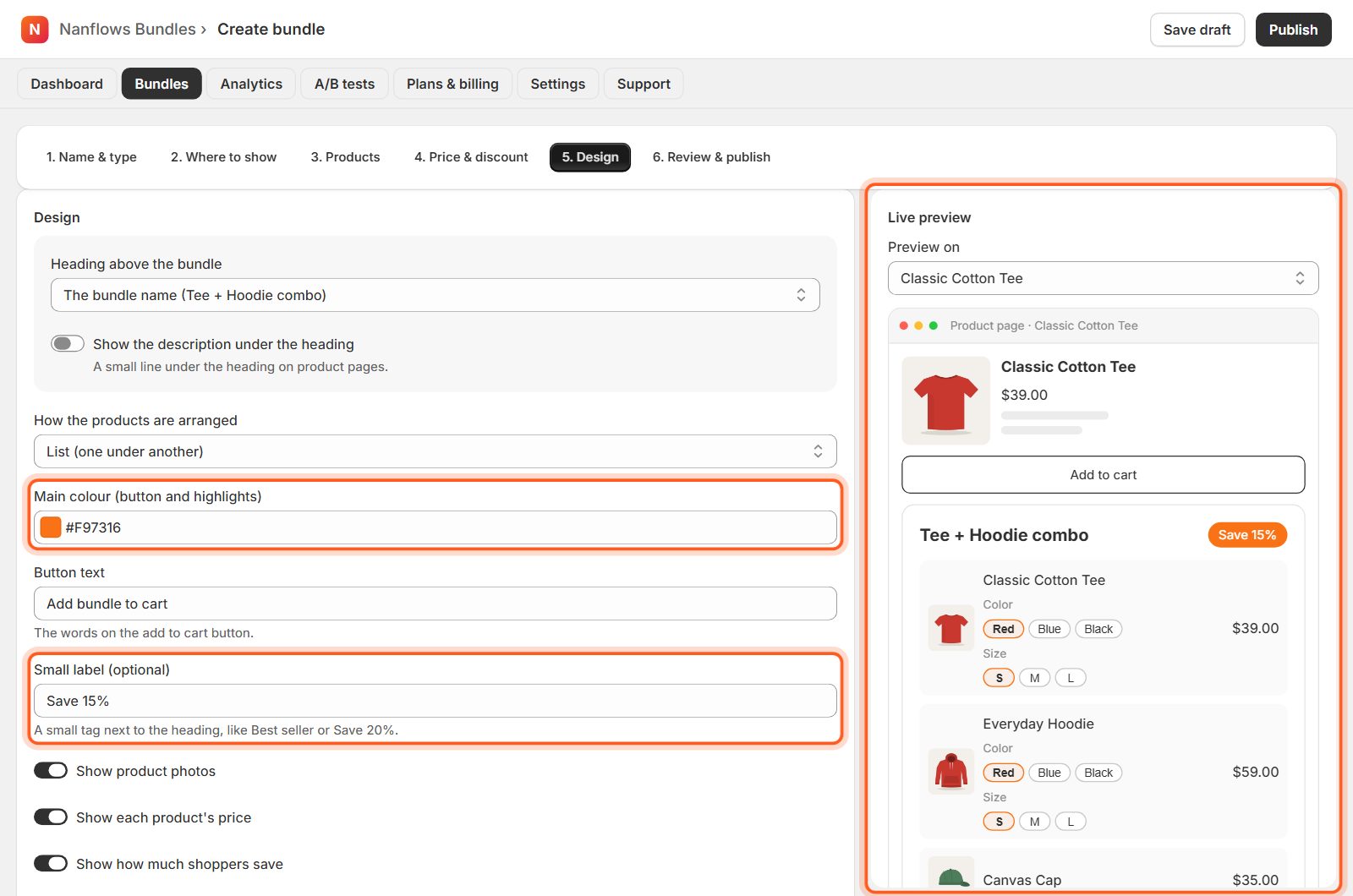
Task: Choose size M for Classic Cotton Tee
Action: pyautogui.click(x=1034, y=678)
